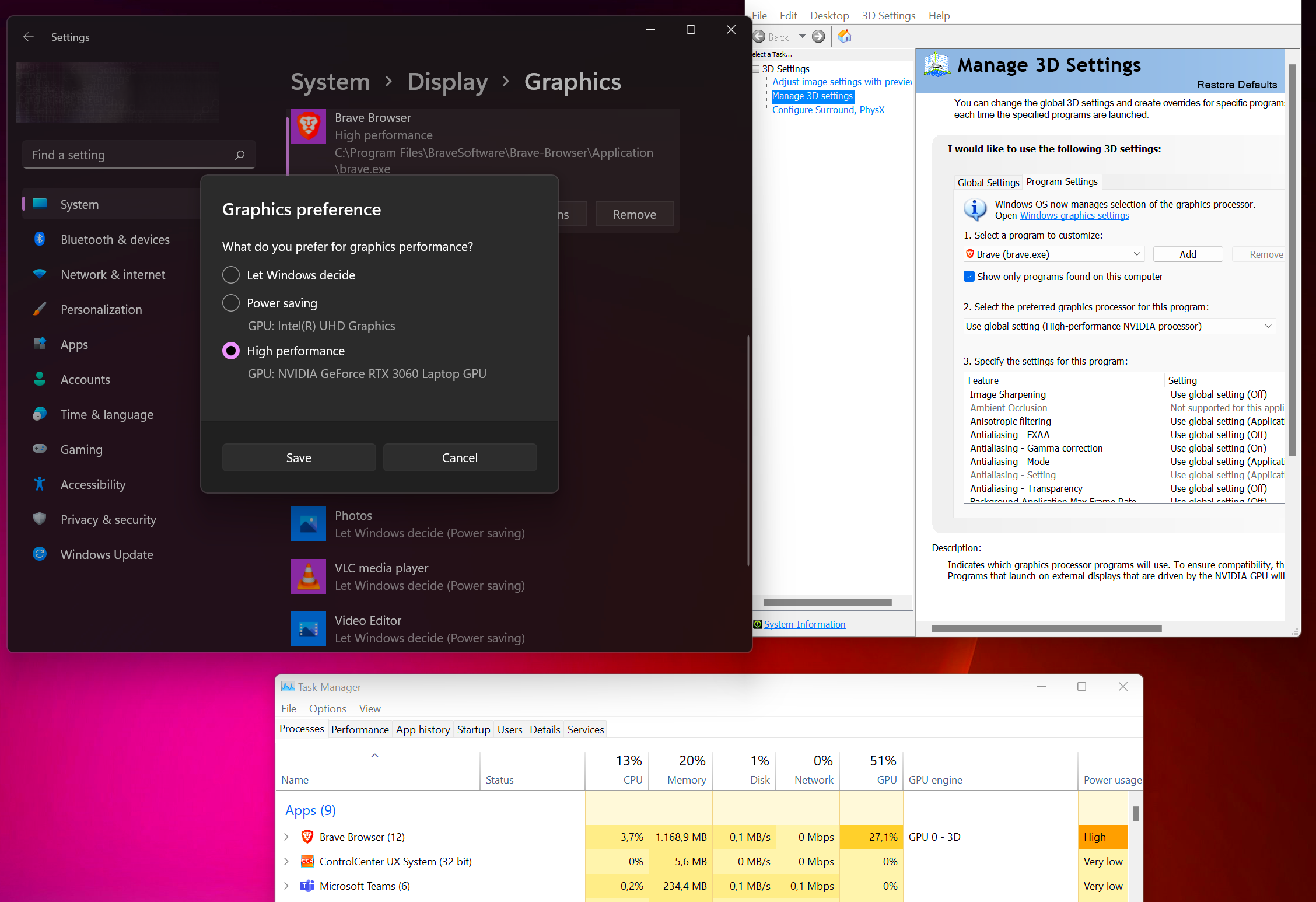Open the Windows graphics settings link

[1074, 215]
